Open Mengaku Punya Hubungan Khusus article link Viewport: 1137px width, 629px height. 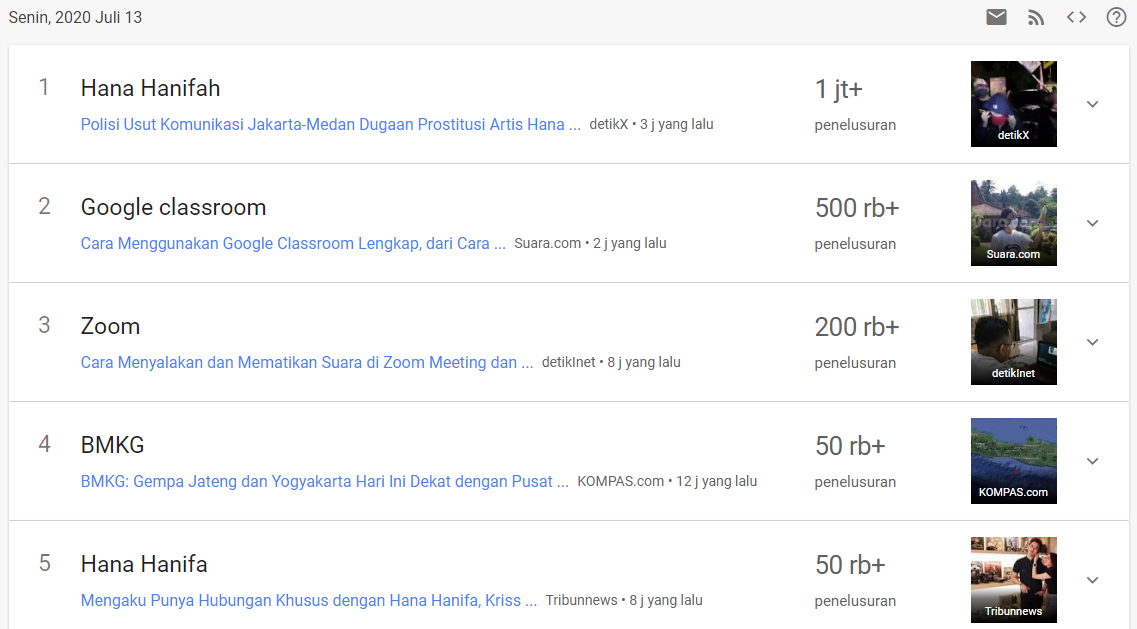pyautogui.click(x=309, y=601)
